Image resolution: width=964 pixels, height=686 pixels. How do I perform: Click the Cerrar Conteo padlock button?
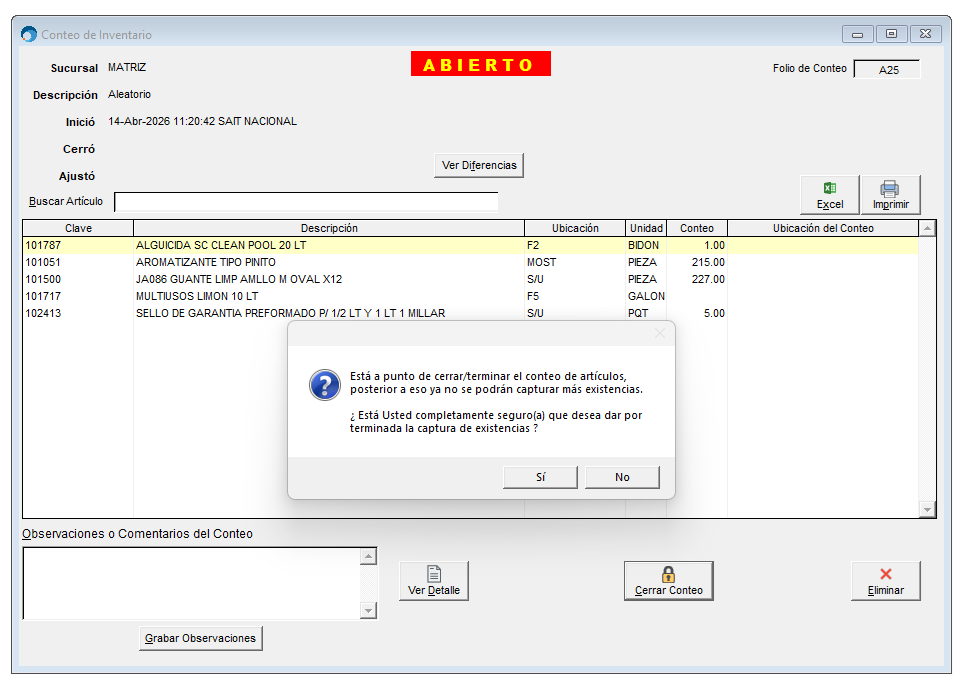(669, 581)
